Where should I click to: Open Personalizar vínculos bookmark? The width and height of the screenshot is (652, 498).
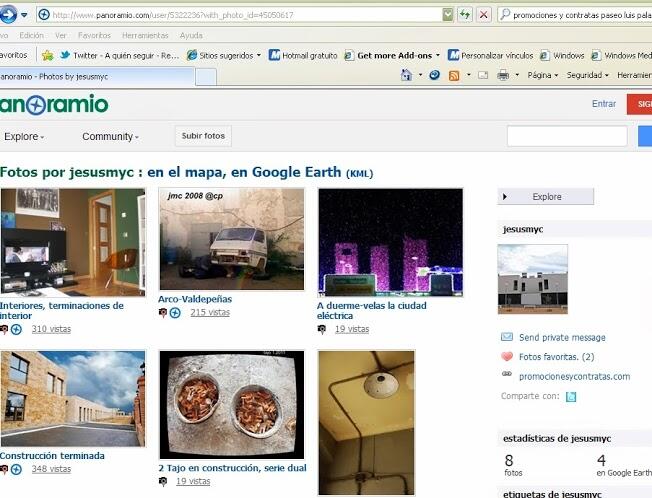[490, 55]
